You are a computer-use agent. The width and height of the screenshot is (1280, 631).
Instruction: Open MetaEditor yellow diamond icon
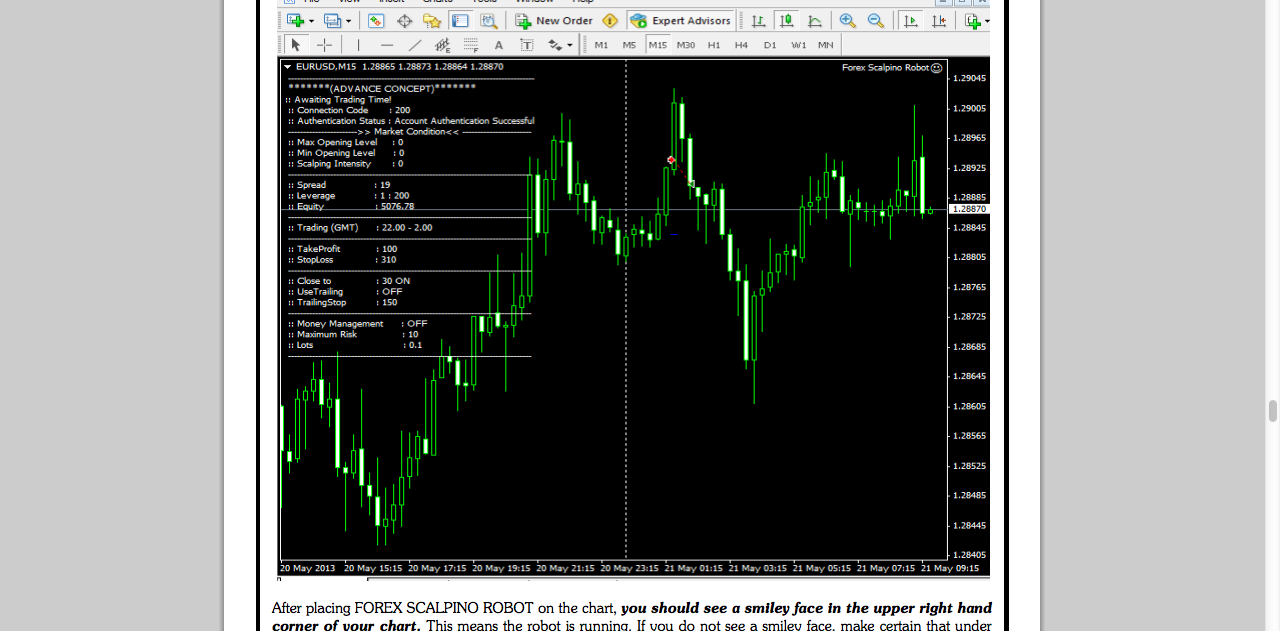click(x=610, y=20)
